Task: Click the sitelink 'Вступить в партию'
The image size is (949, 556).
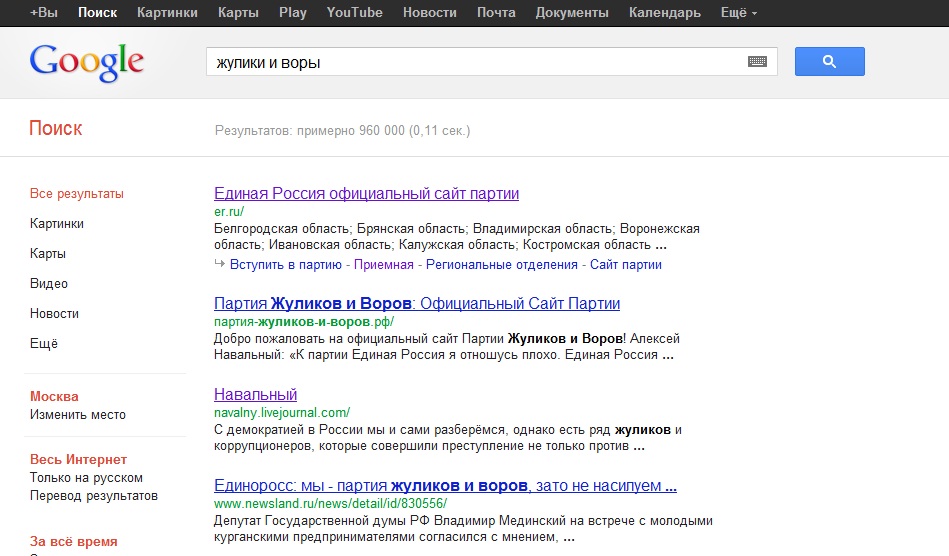Action: click(286, 264)
